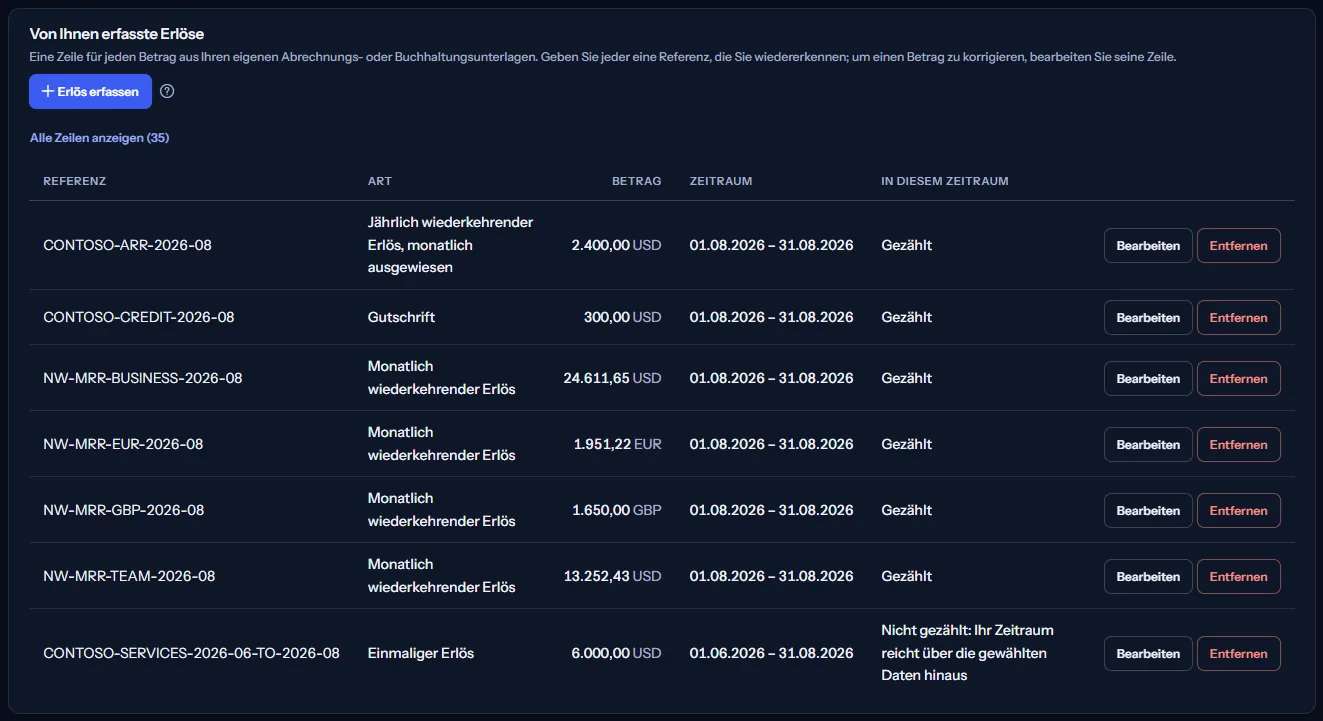Remove the CONTOSO-ARR-2026-08 row
The width and height of the screenshot is (1323, 721).
tap(1238, 245)
